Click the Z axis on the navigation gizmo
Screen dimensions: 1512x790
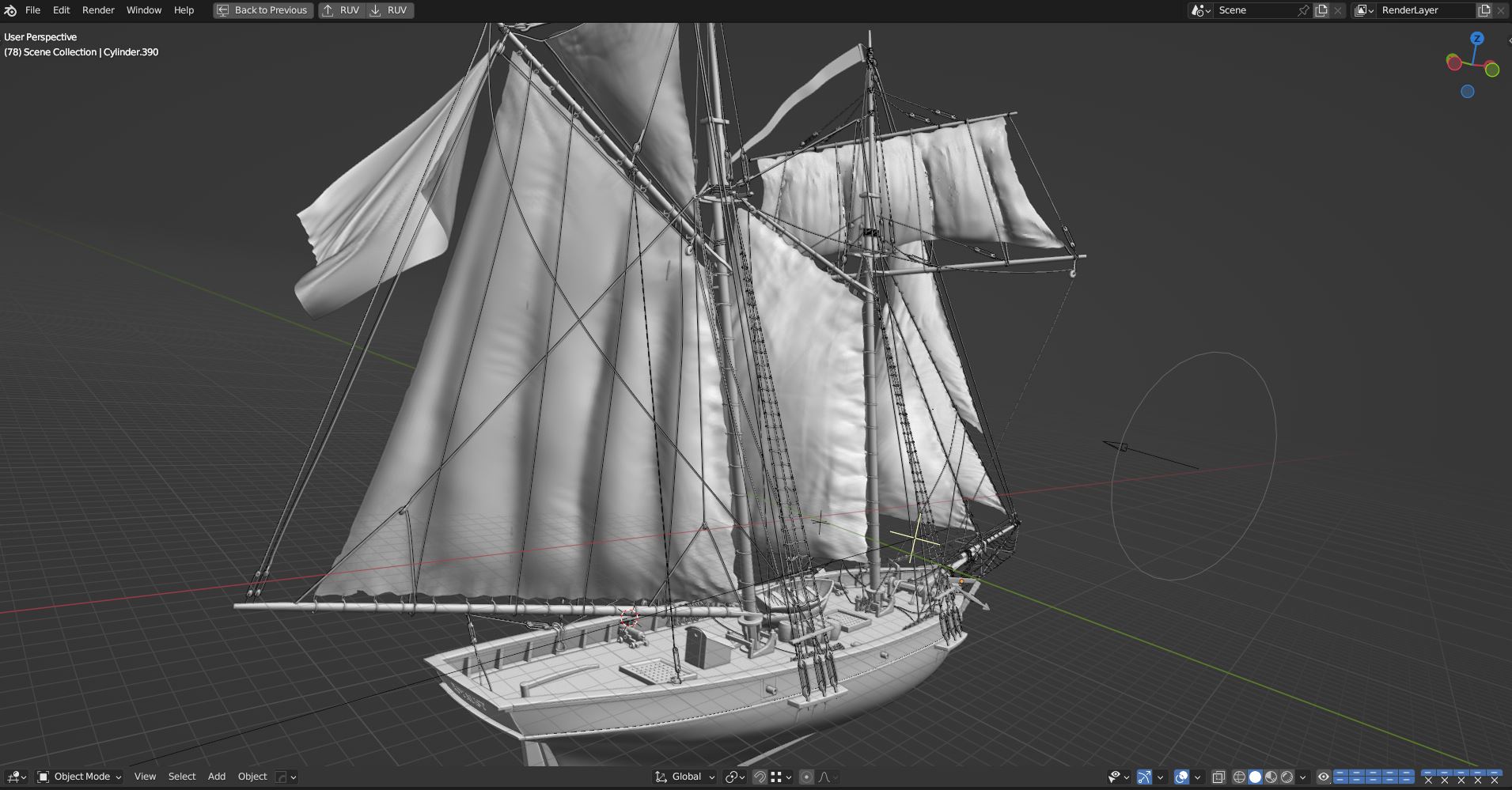(x=1476, y=38)
